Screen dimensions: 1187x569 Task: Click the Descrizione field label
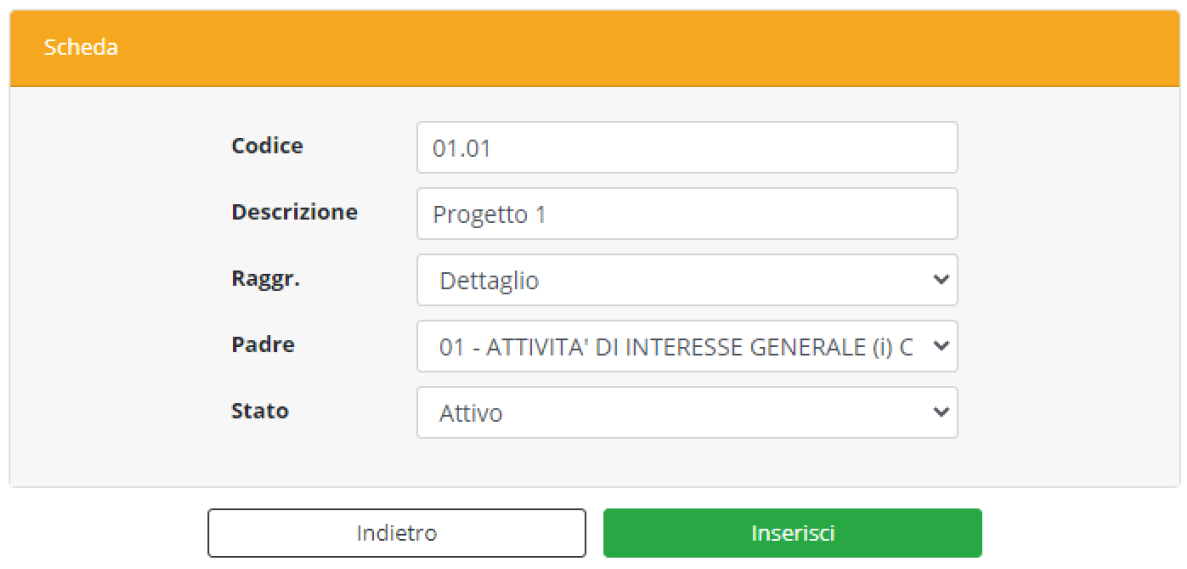click(x=294, y=212)
